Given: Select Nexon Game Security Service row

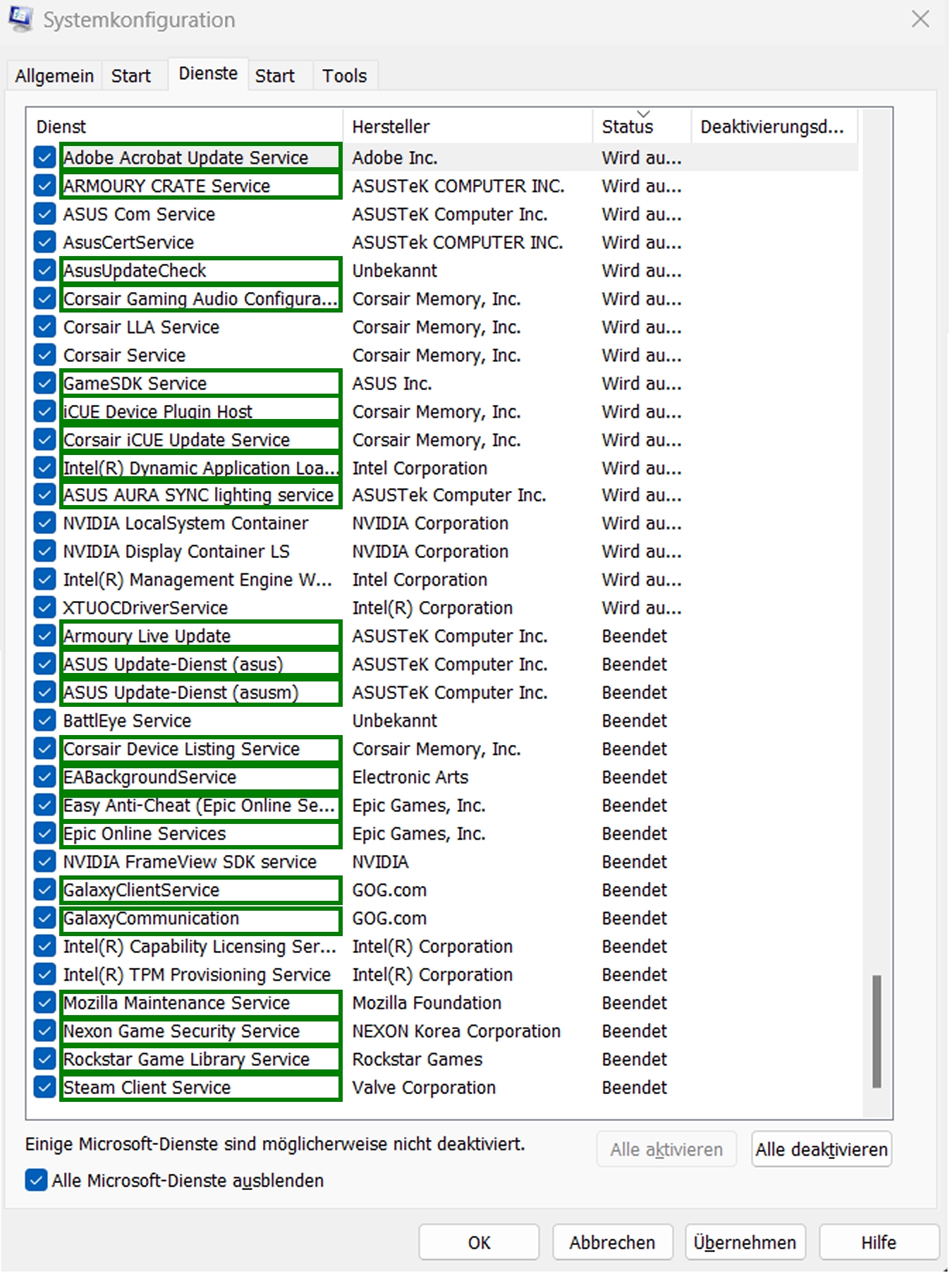Looking at the screenshot, I should 443,1031.
